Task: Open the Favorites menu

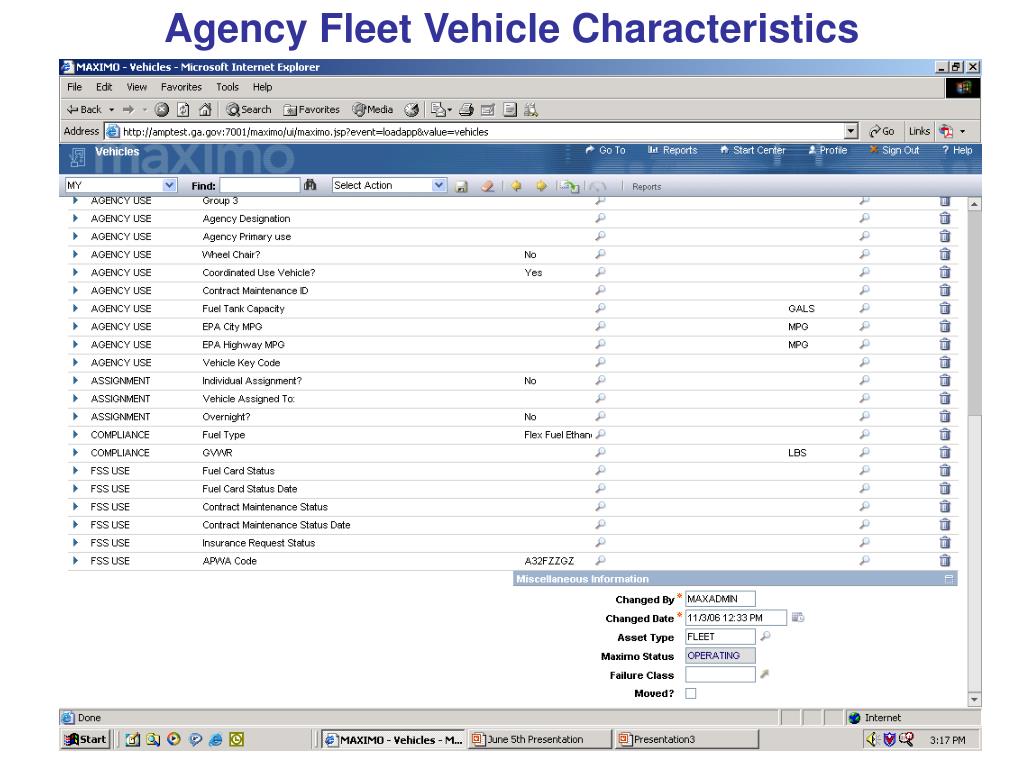Action: click(181, 87)
